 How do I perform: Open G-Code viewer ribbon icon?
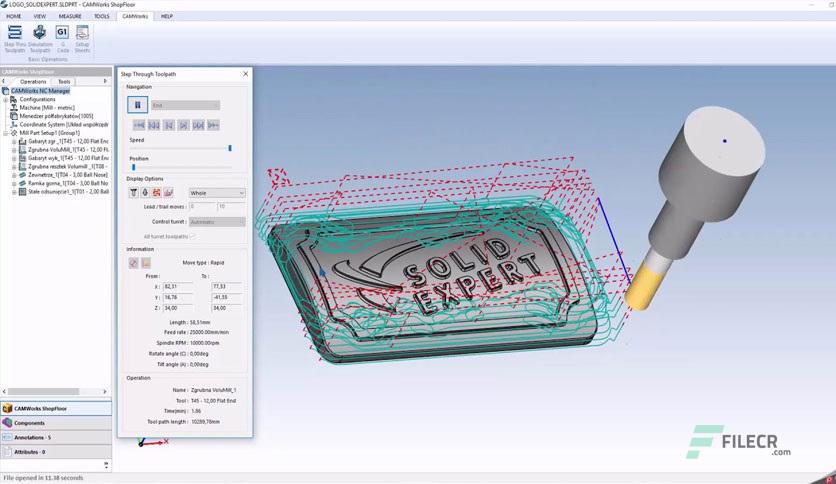(62, 38)
